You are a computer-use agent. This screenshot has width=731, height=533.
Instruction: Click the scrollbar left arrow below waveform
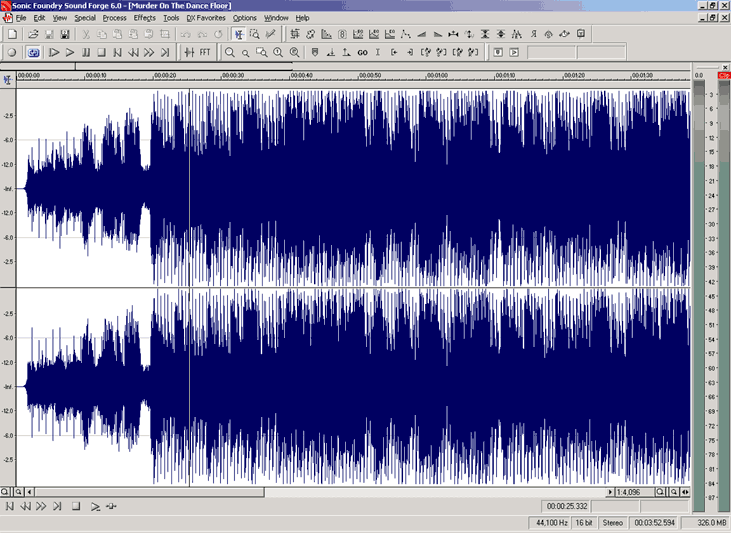(x=29, y=492)
